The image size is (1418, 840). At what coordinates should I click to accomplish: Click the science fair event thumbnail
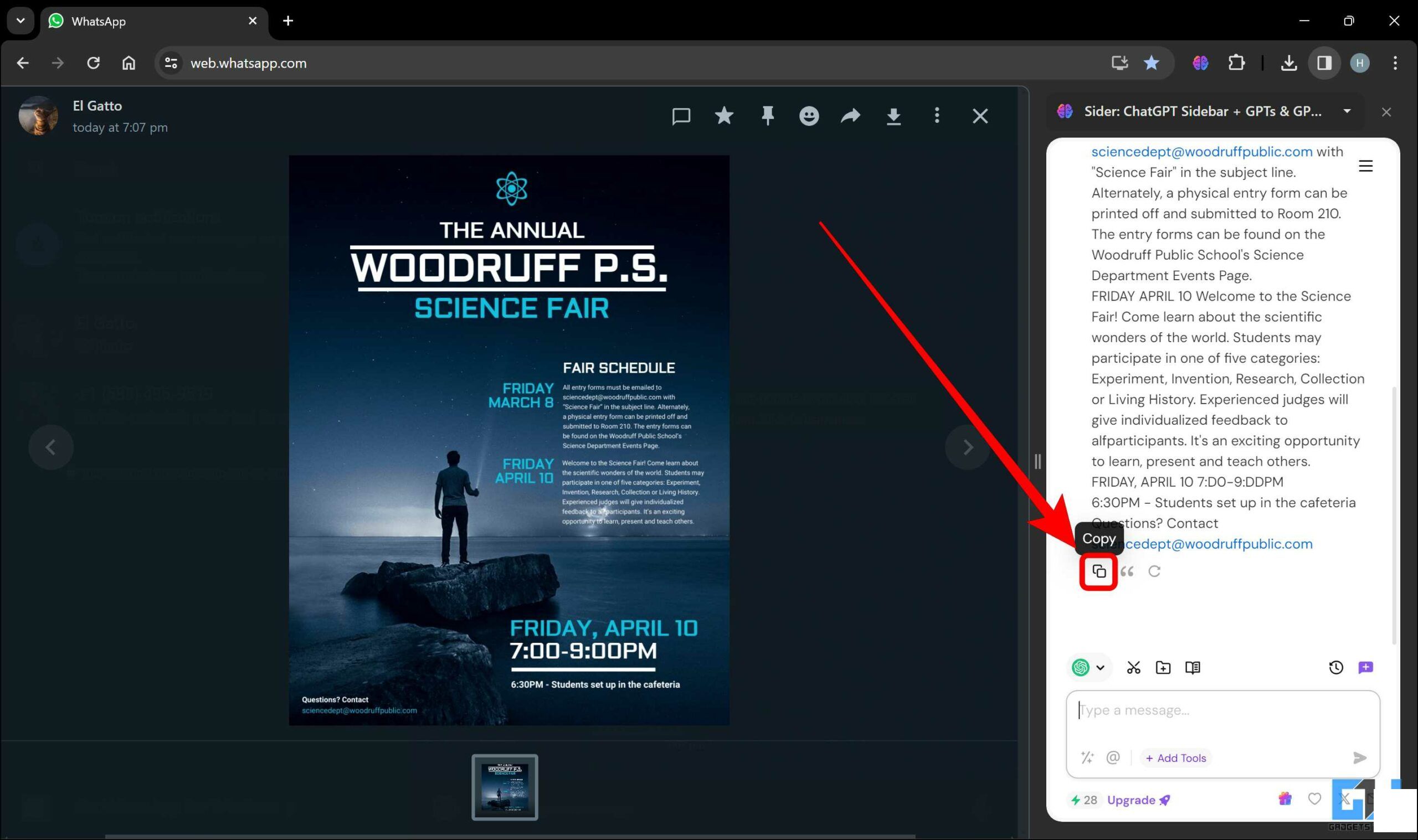(506, 786)
